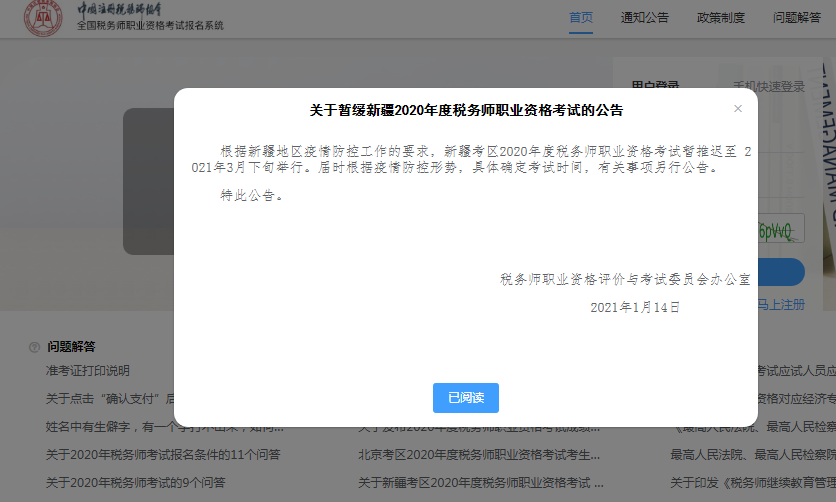The height and width of the screenshot is (502, 836).
Task: Open the 关于点击“确认支付” question link
Action: click(109, 399)
